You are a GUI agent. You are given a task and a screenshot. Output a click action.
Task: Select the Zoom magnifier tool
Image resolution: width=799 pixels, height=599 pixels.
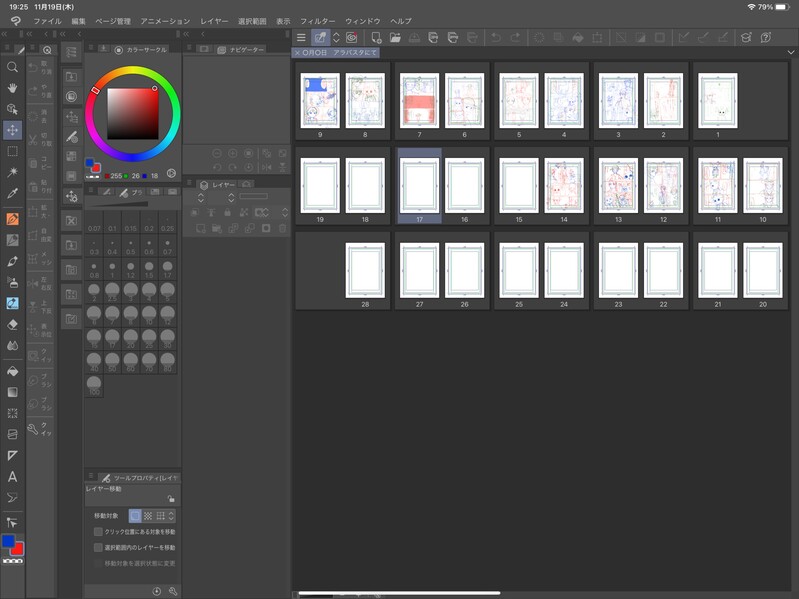[13, 67]
